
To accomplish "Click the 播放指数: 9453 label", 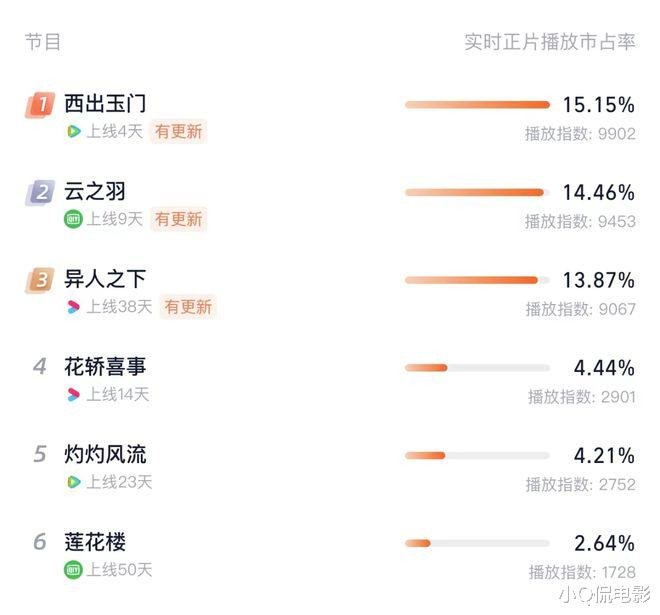I will pyautogui.click(x=580, y=221).
